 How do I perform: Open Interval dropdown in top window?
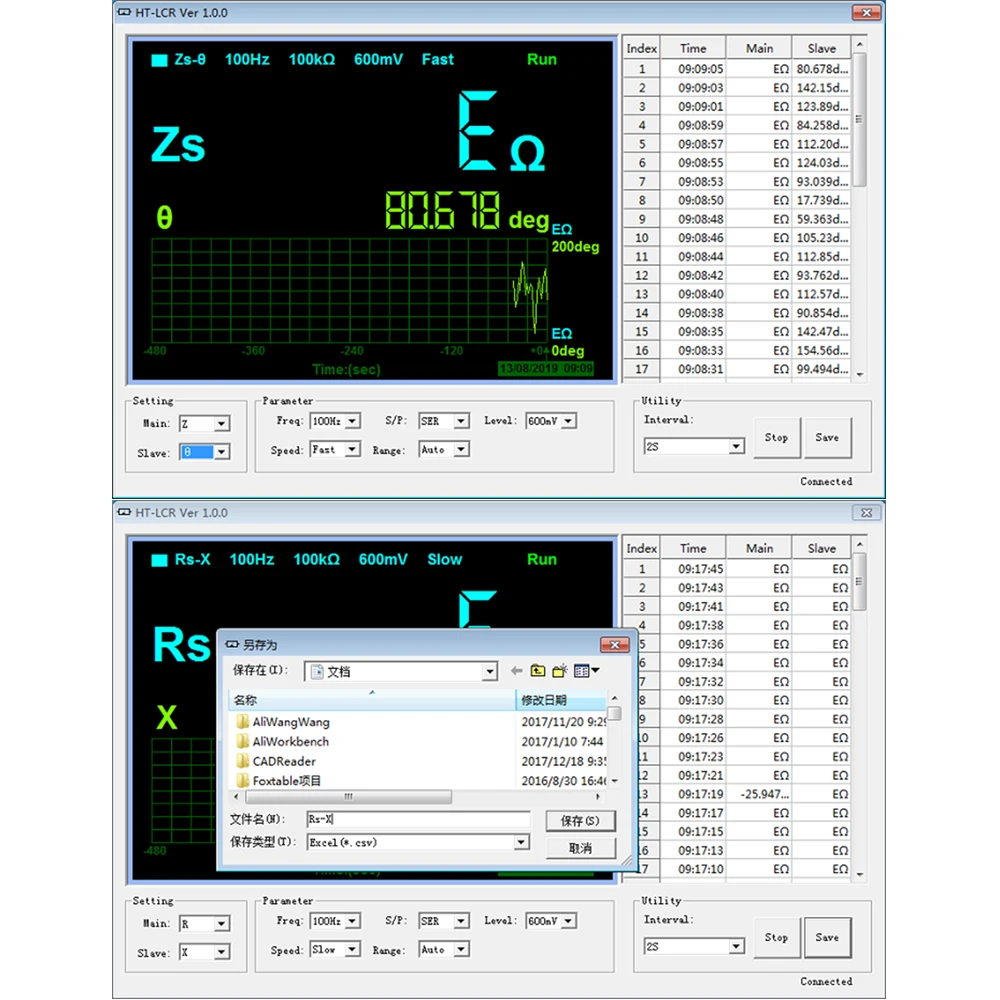pyautogui.click(x=736, y=446)
